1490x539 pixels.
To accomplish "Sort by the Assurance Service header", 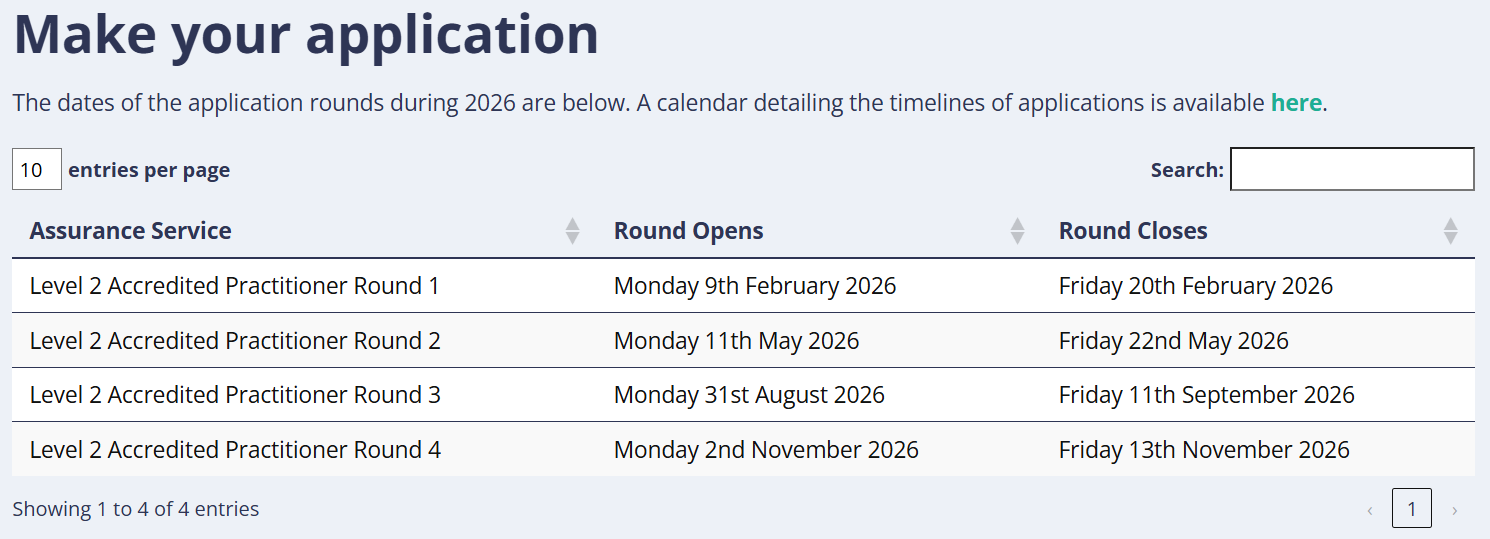I will coord(131,231).
